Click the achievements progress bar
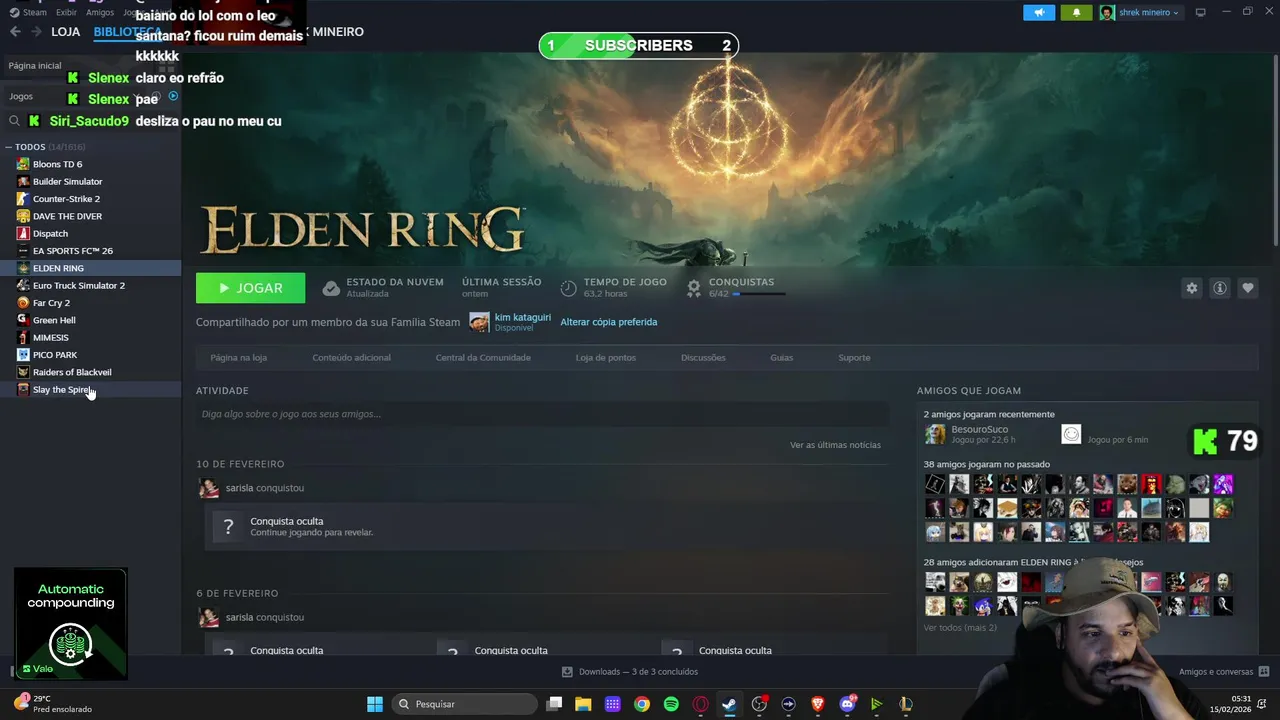1280x720 pixels. pyautogui.click(x=759, y=294)
